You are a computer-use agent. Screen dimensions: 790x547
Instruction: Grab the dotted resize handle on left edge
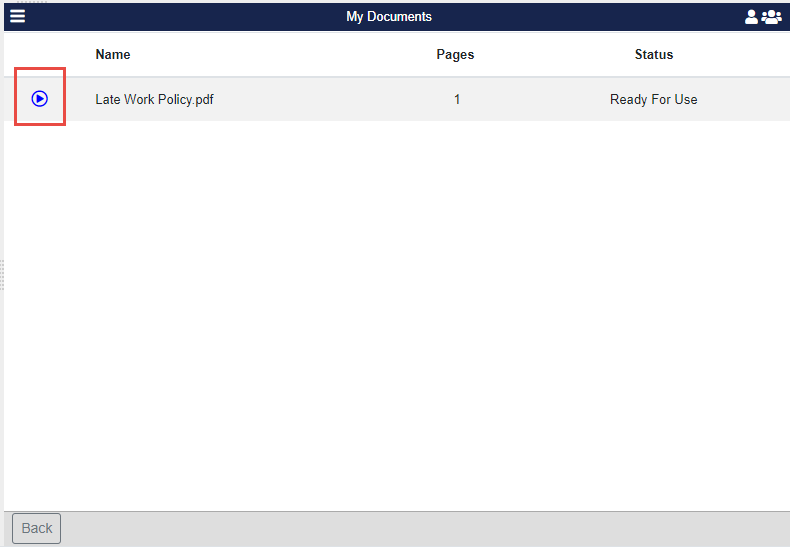point(2,274)
